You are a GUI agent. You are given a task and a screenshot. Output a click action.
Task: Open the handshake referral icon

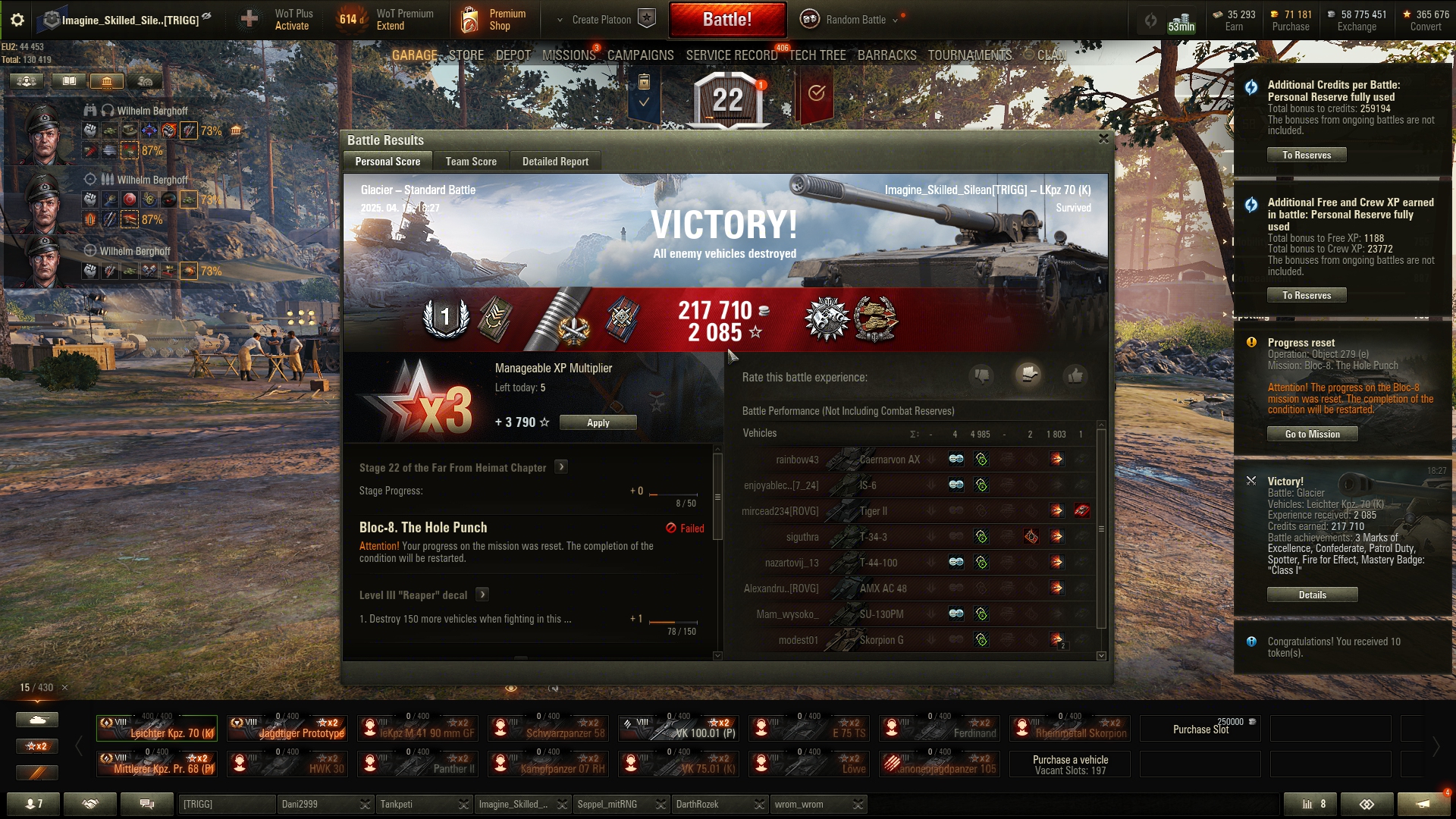[x=90, y=804]
